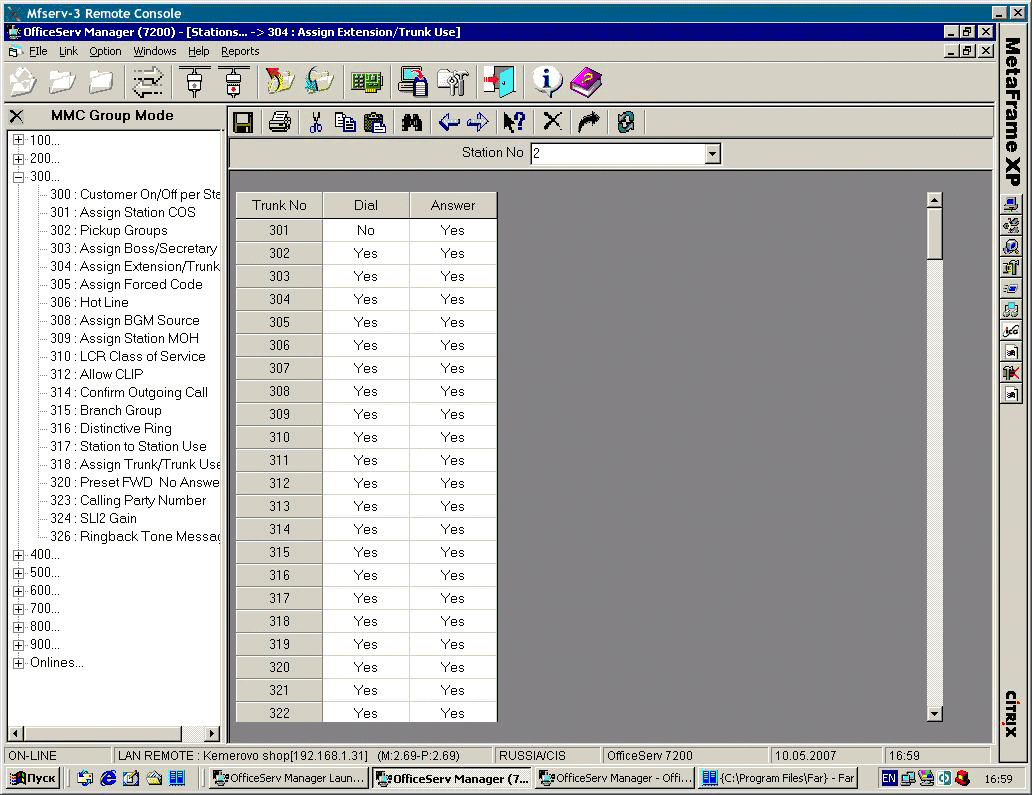1032x795 pixels.
Task: Click the X icon in the lower toolbar
Action: 552,122
